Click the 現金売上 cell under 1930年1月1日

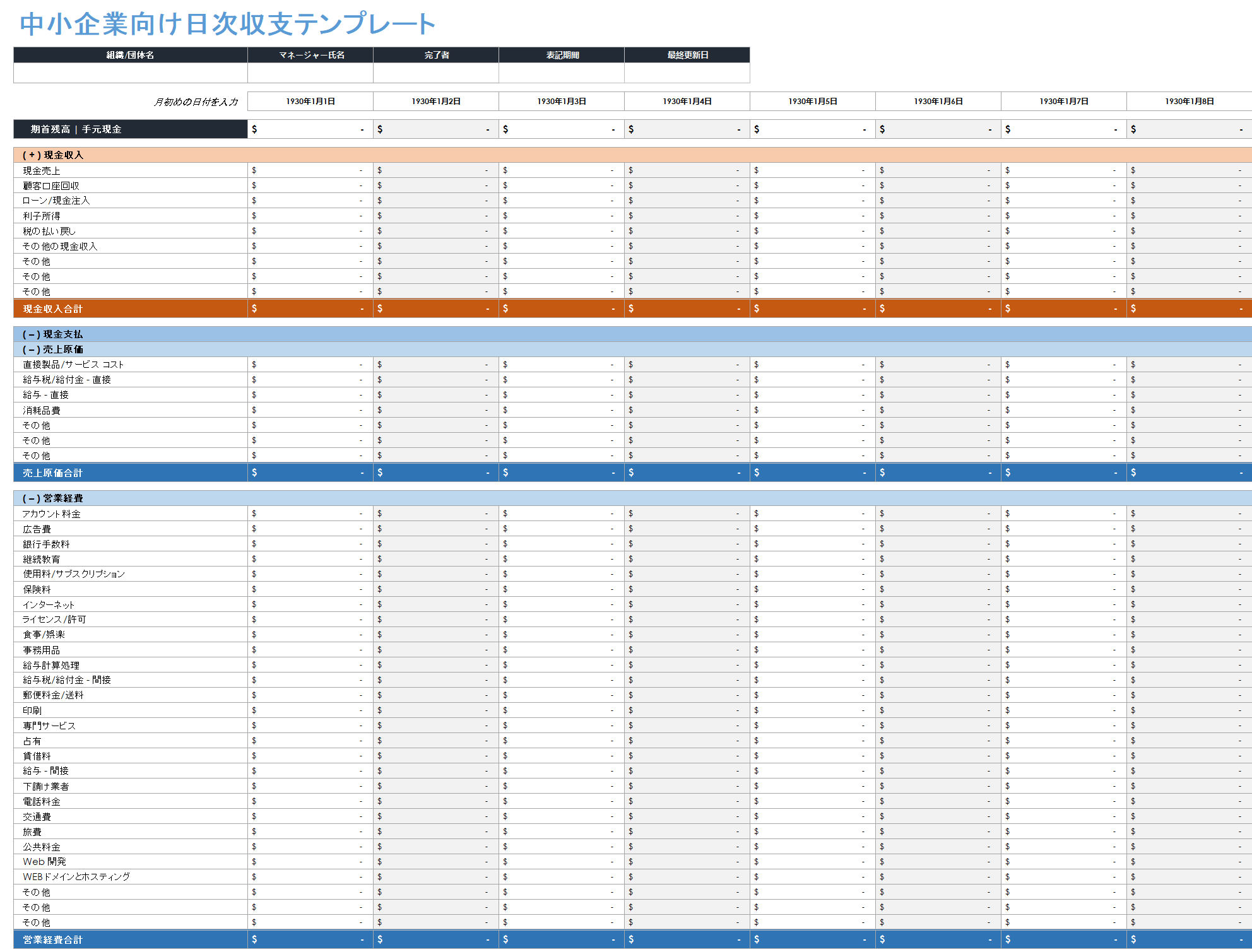[310, 170]
